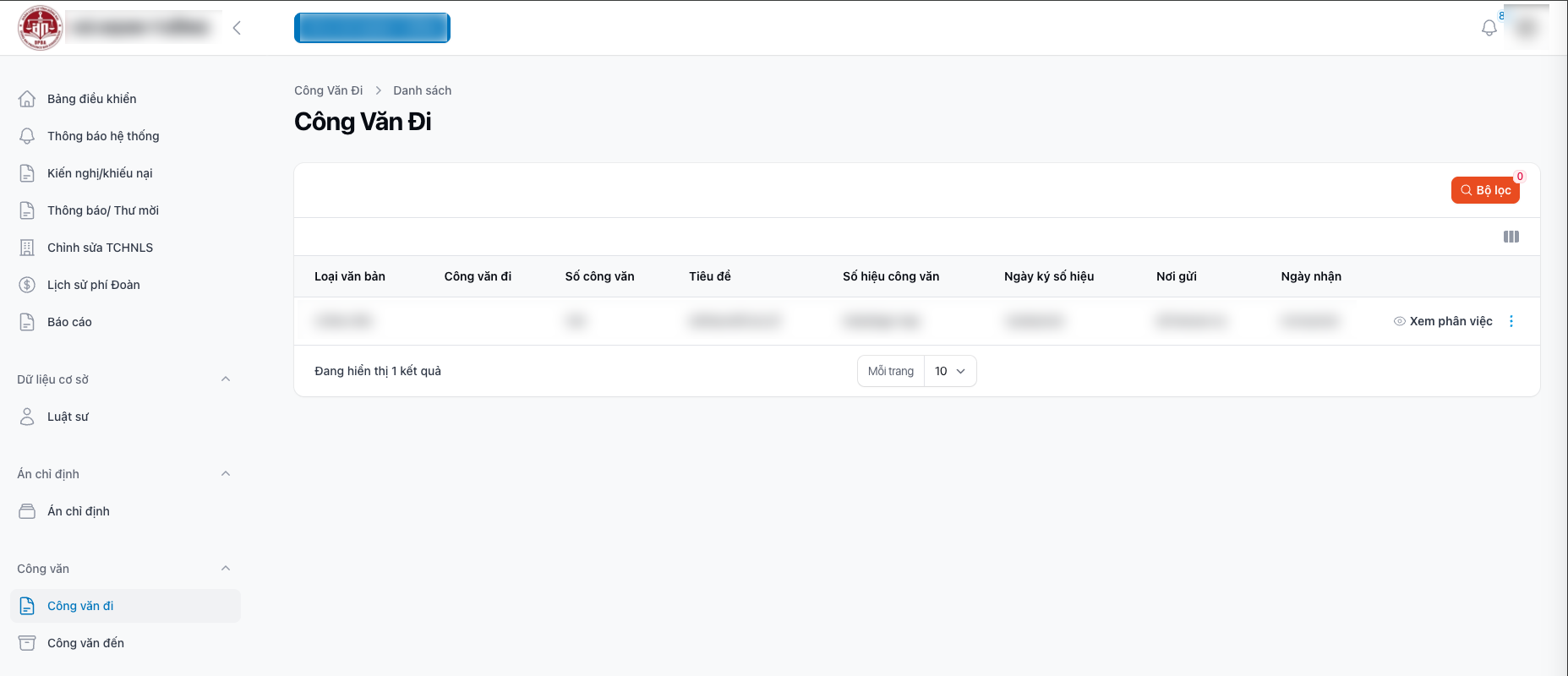Collapse sidebar with left chevron

coord(237,28)
